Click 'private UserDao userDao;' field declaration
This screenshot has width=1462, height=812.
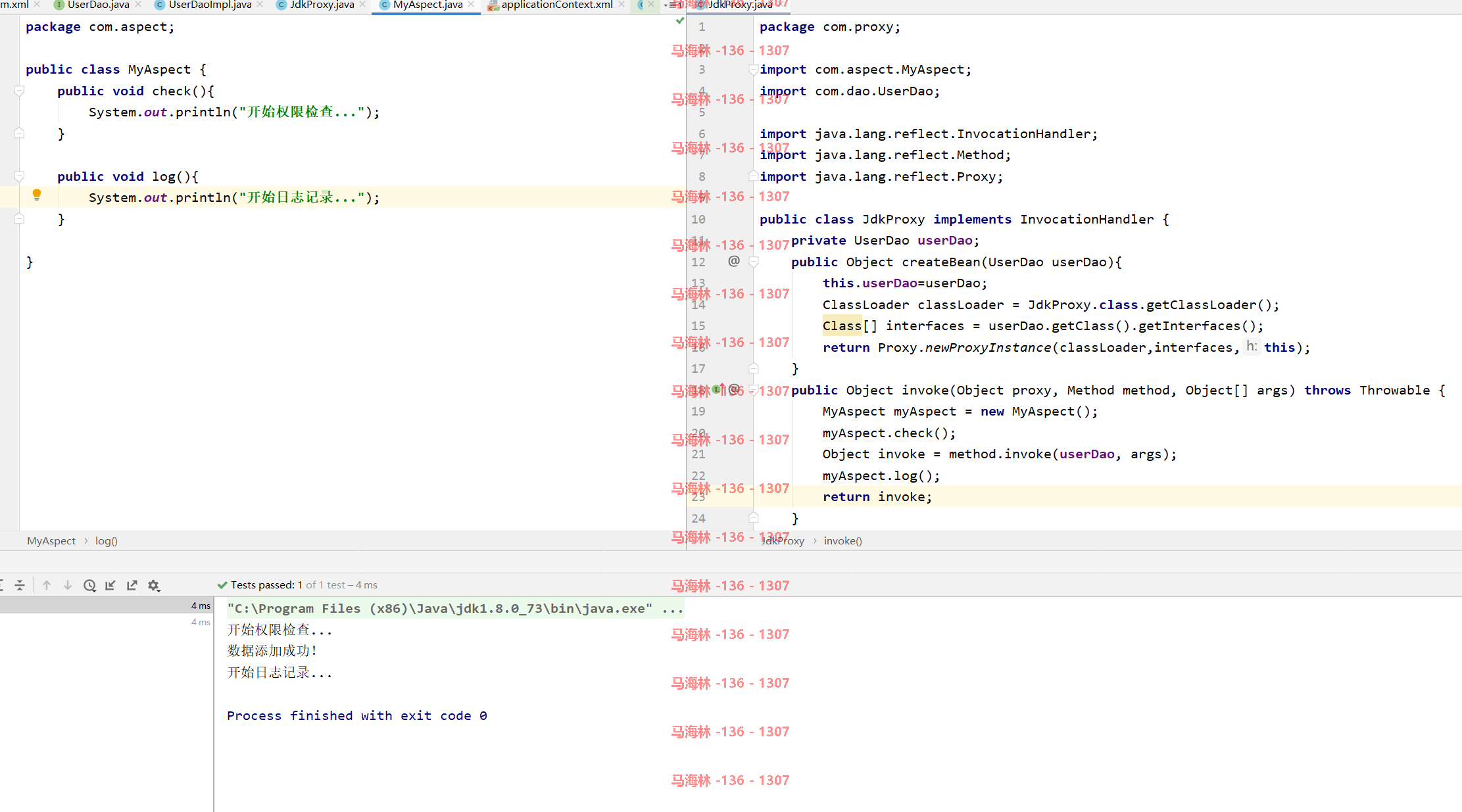(885, 241)
